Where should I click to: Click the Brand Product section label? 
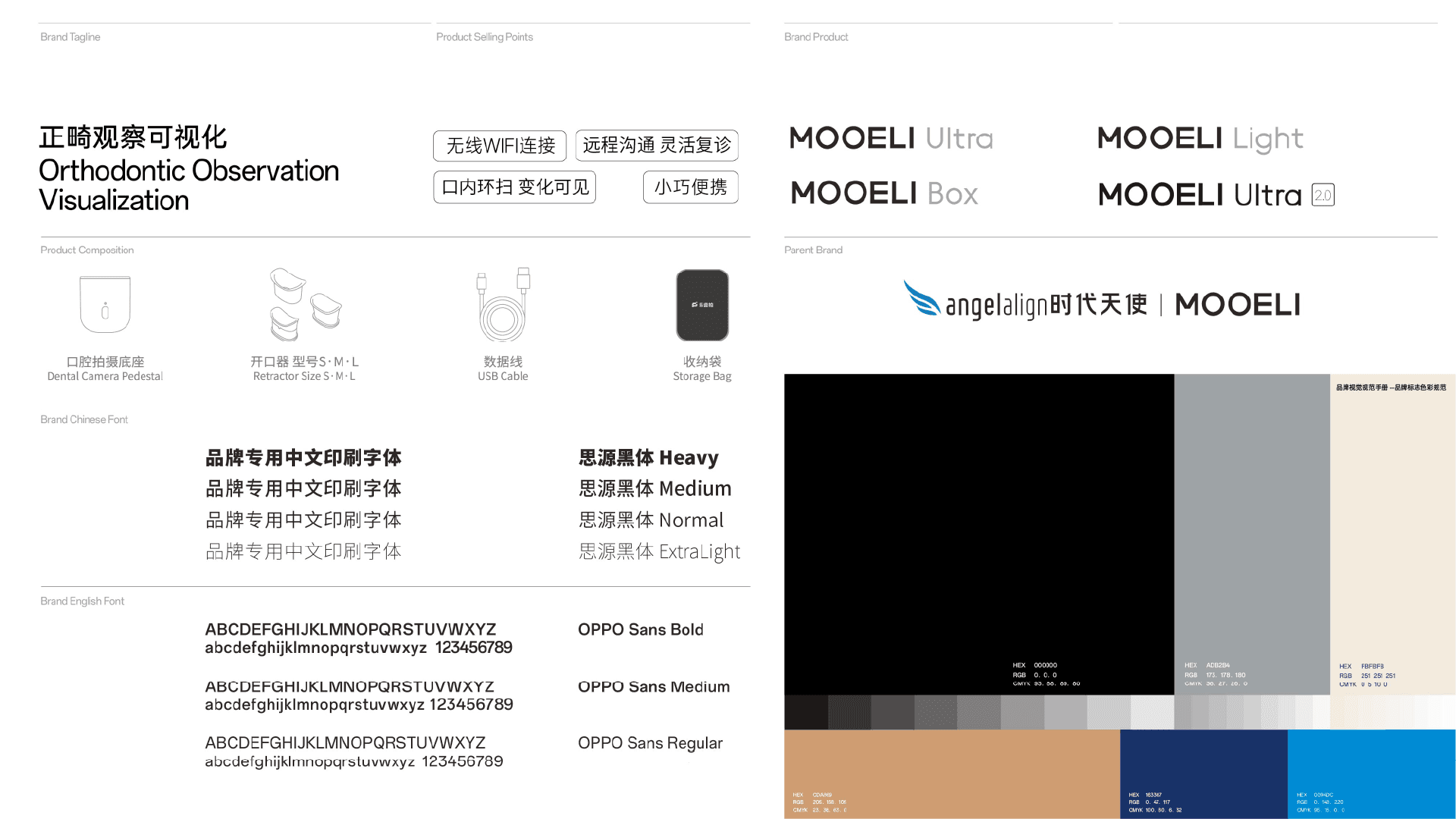click(816, 37)
